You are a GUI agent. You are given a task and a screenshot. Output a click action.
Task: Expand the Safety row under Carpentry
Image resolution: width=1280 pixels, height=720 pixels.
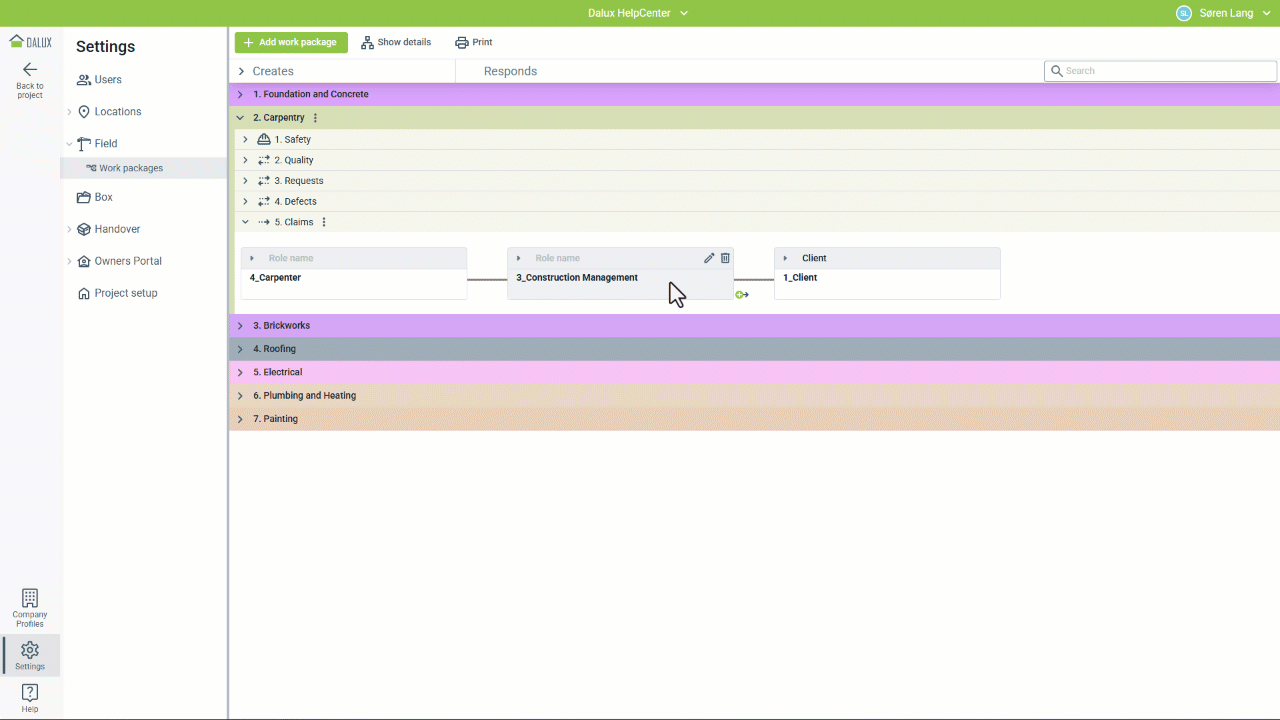(246, 140)
